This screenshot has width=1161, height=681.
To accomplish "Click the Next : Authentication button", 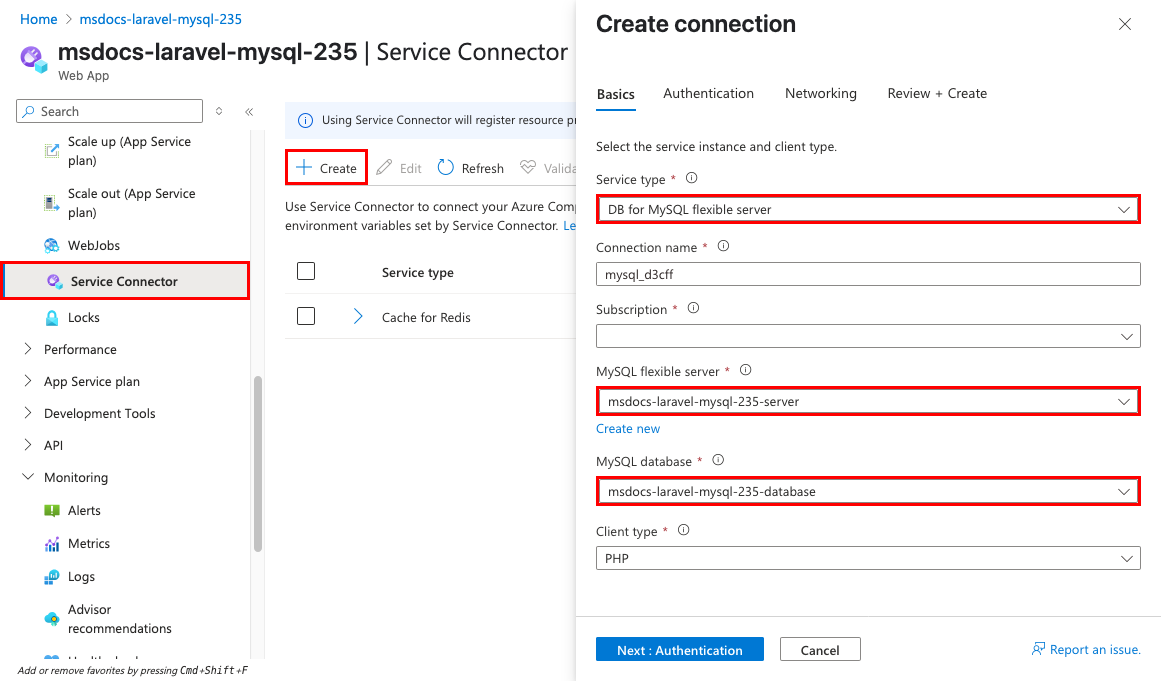I will coord(679,650).
